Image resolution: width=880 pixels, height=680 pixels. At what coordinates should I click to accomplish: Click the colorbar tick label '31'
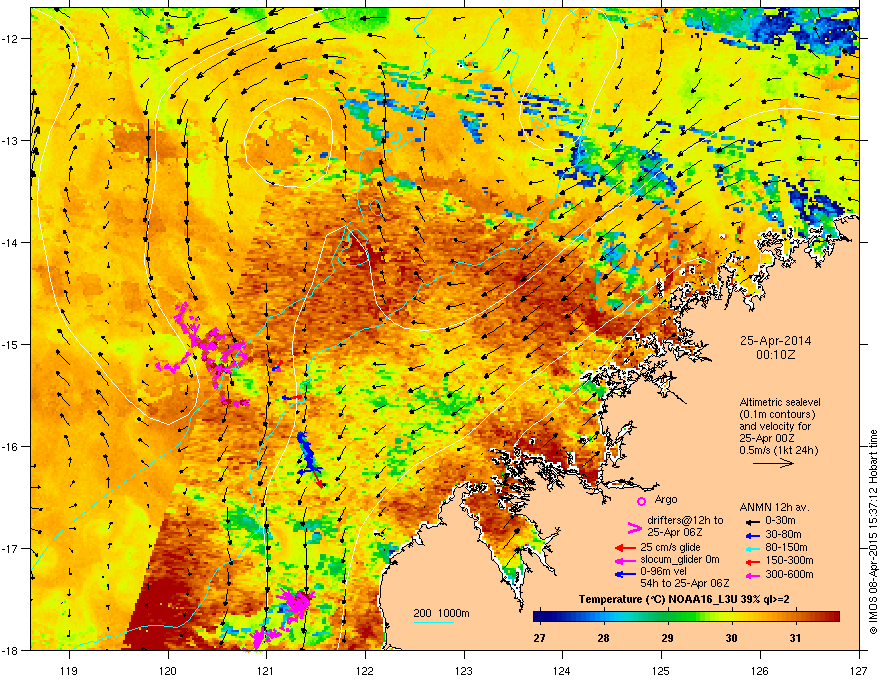(x=795, y=638)
